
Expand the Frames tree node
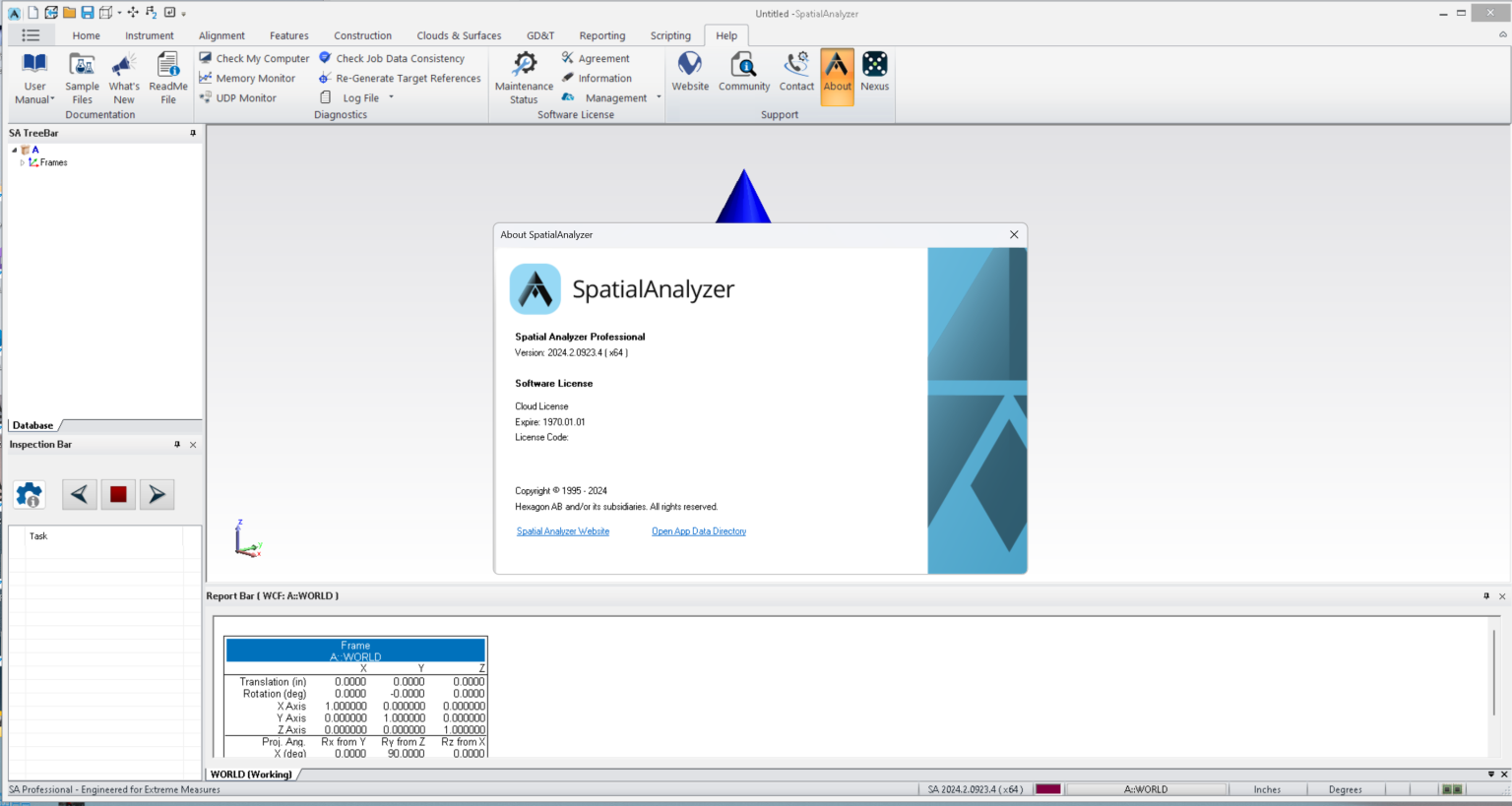[22, 162]
